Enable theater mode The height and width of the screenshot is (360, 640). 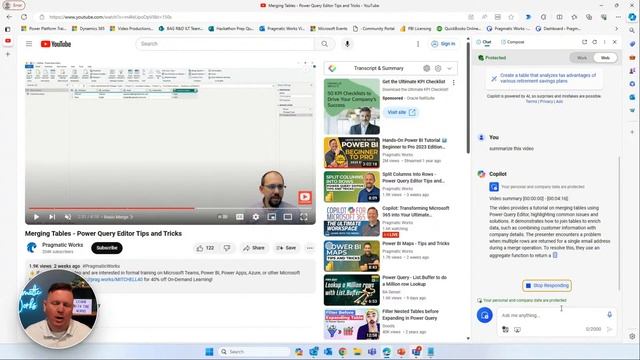(x=288, y=217)
